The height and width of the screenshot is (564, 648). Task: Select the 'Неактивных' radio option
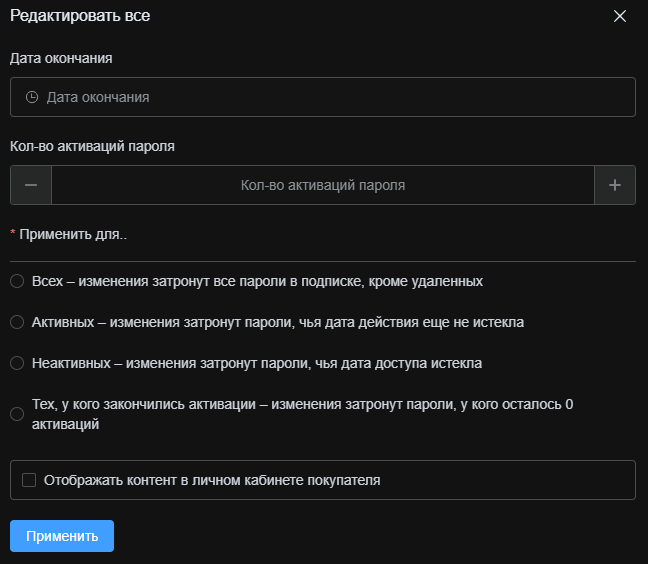point(17,363)
